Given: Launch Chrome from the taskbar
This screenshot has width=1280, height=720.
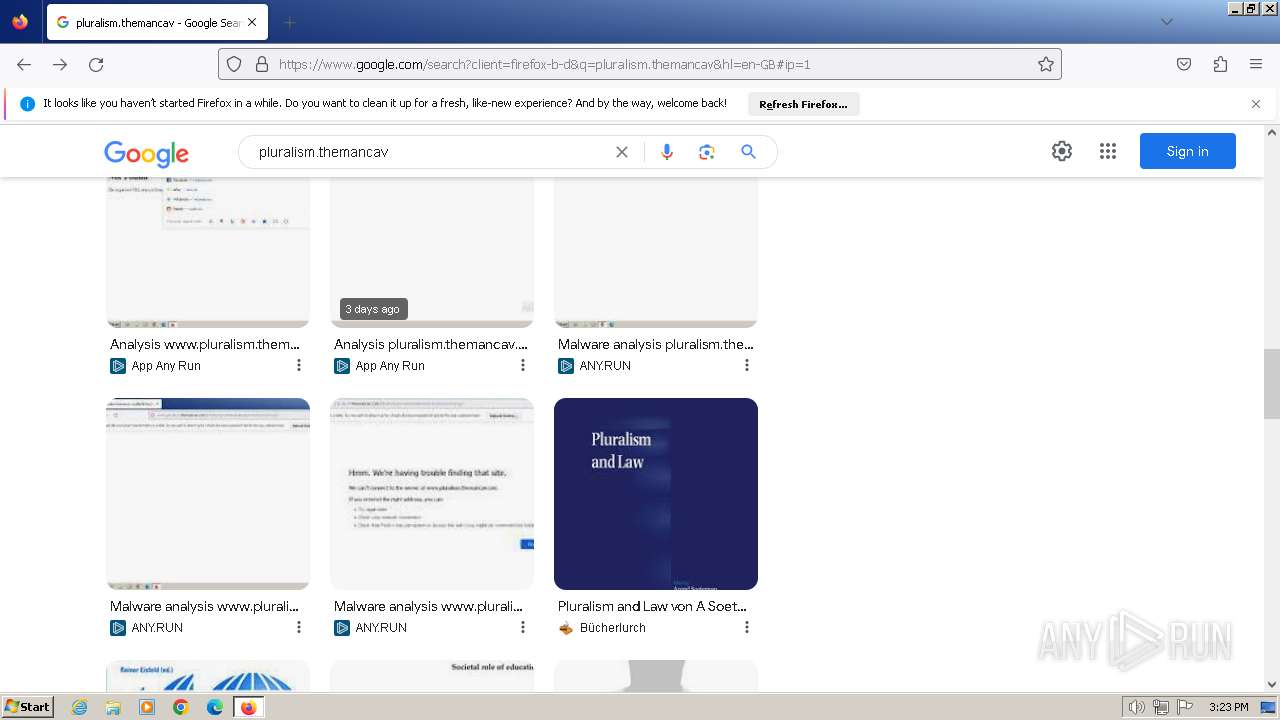Looking at the screenshot, I should [x=181, y=707].
